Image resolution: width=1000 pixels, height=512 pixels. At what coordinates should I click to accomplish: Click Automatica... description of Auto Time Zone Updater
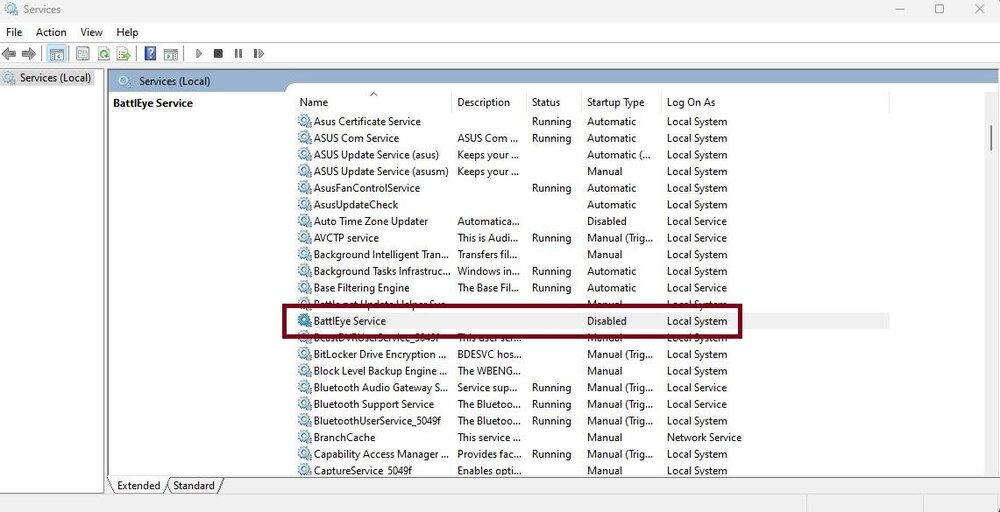(x=489, y=221)
